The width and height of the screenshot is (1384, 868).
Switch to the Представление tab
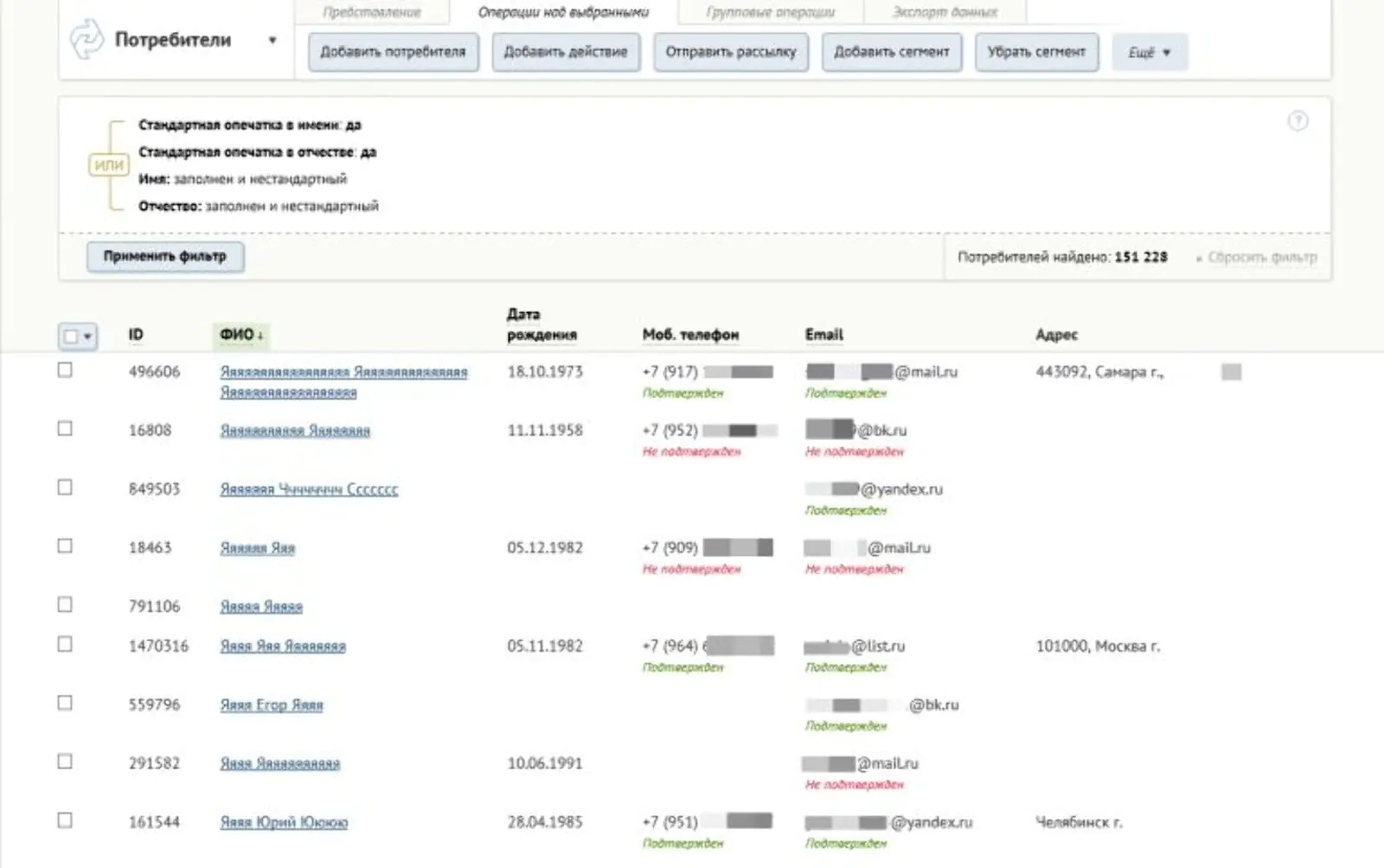click(x=372, y=12)
